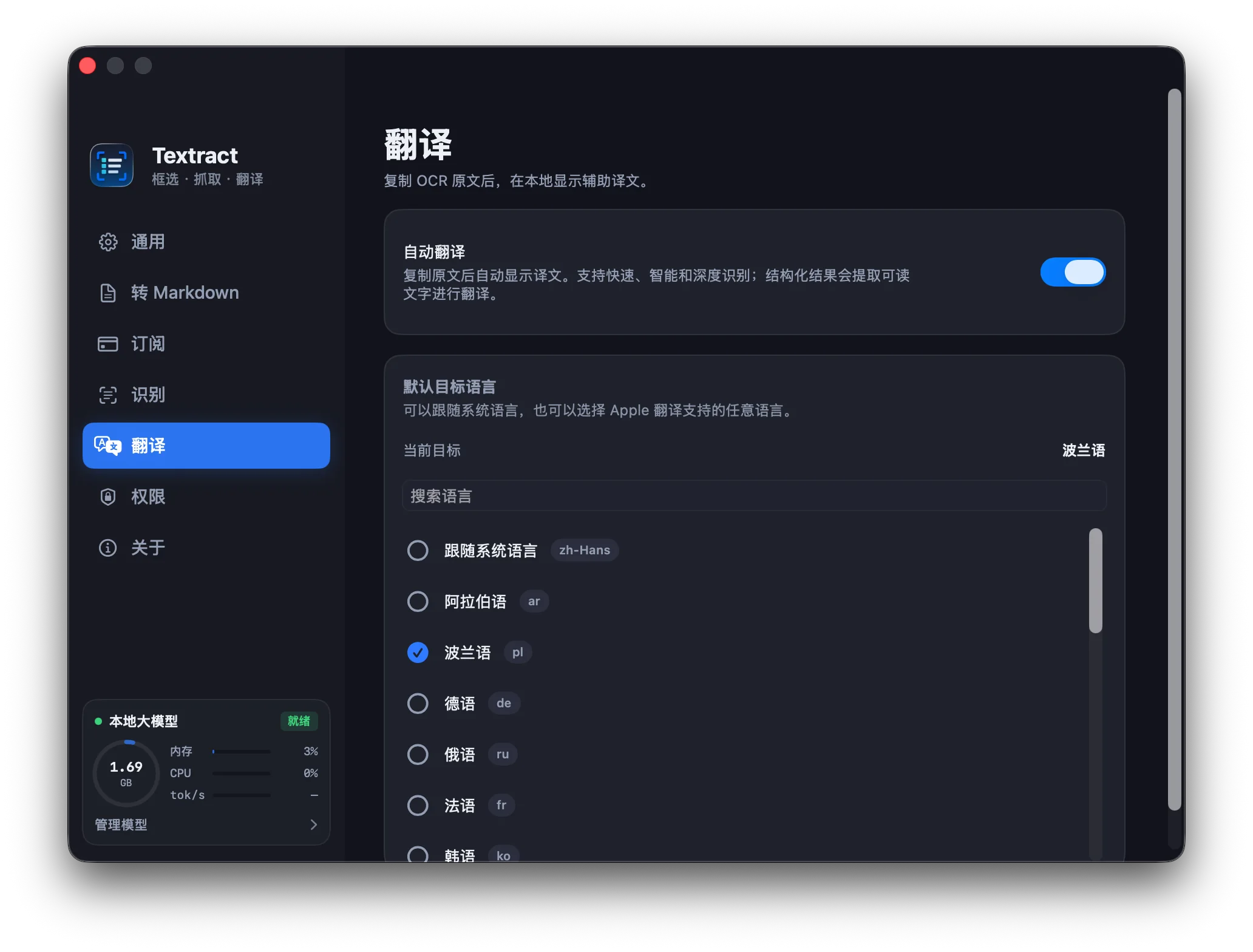This screenshot has height=952, width=1253.
Task: Go to the 订阅 section
Action: tap(206, 344)
